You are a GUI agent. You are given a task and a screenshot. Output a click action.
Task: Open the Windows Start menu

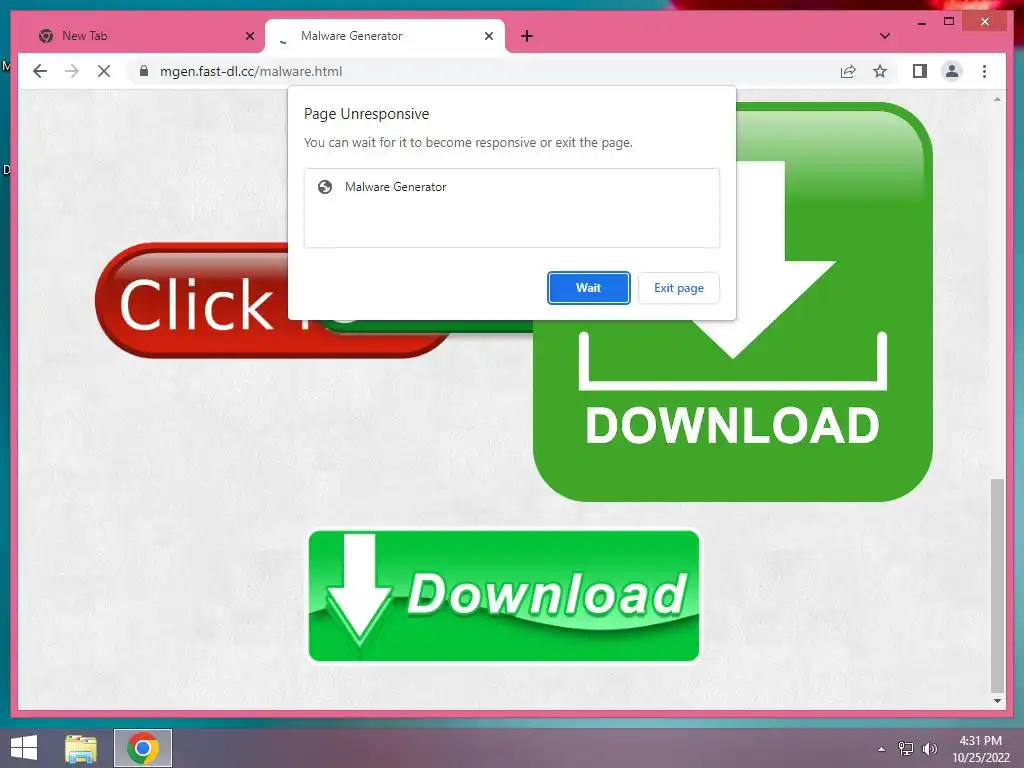click(24, 748)
